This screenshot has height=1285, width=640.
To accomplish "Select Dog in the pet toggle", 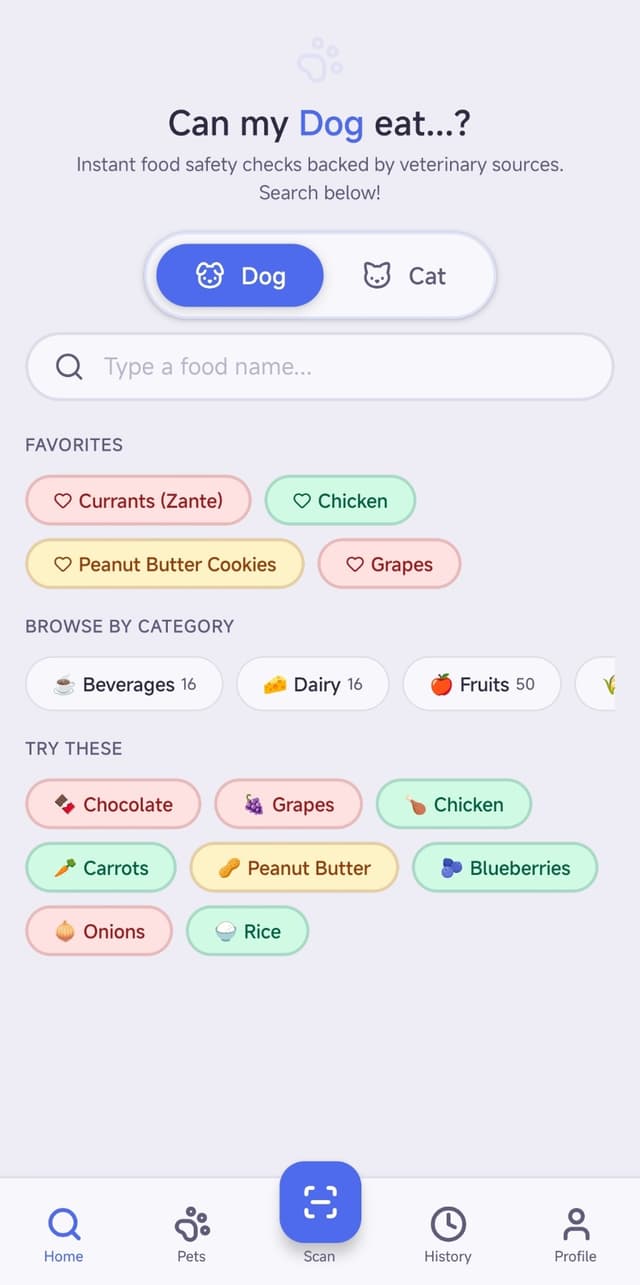I will pos(240,276).
